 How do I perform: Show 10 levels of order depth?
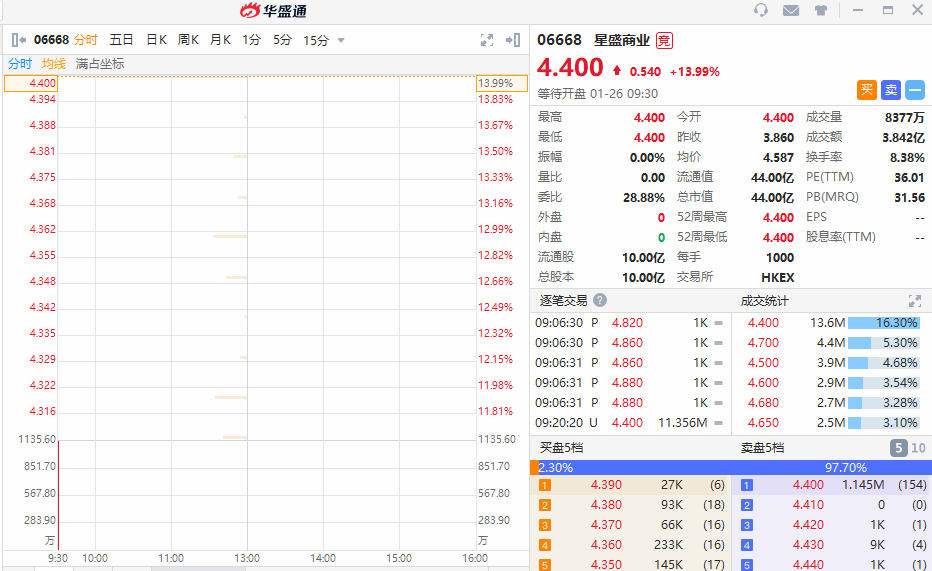click(x=918, y=448)
